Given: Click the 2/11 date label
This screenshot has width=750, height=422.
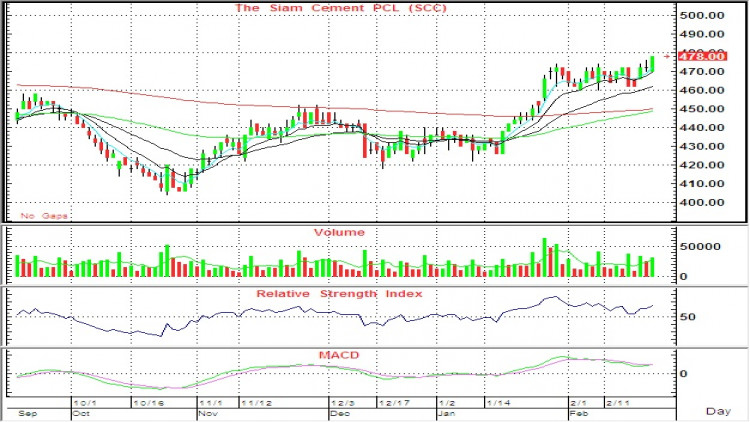Looking at the screenshot, I should coord(618,403).
